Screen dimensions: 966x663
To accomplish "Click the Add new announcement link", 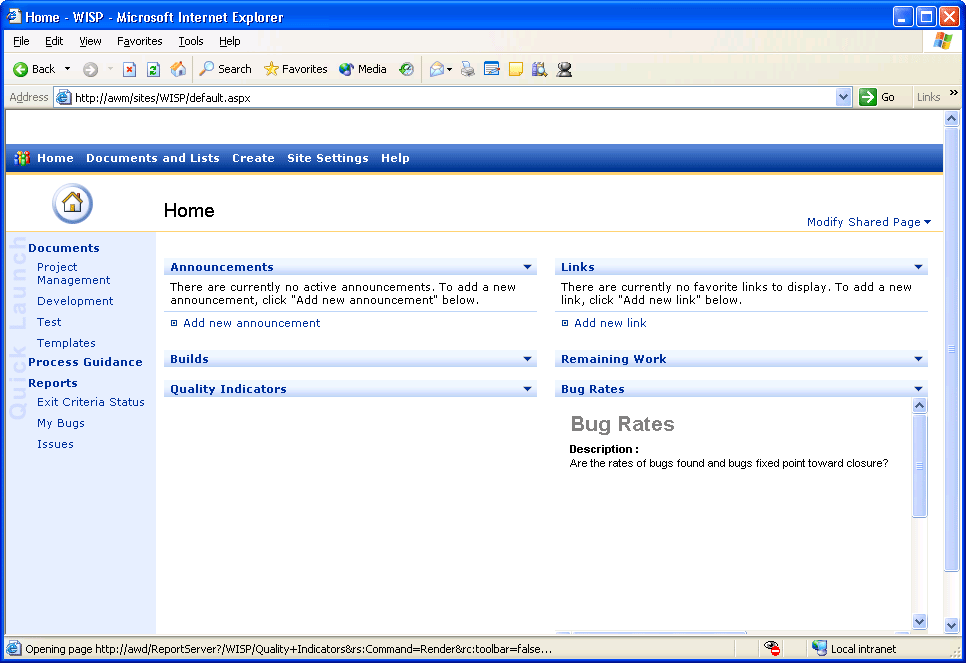I will tap(251, 323).
